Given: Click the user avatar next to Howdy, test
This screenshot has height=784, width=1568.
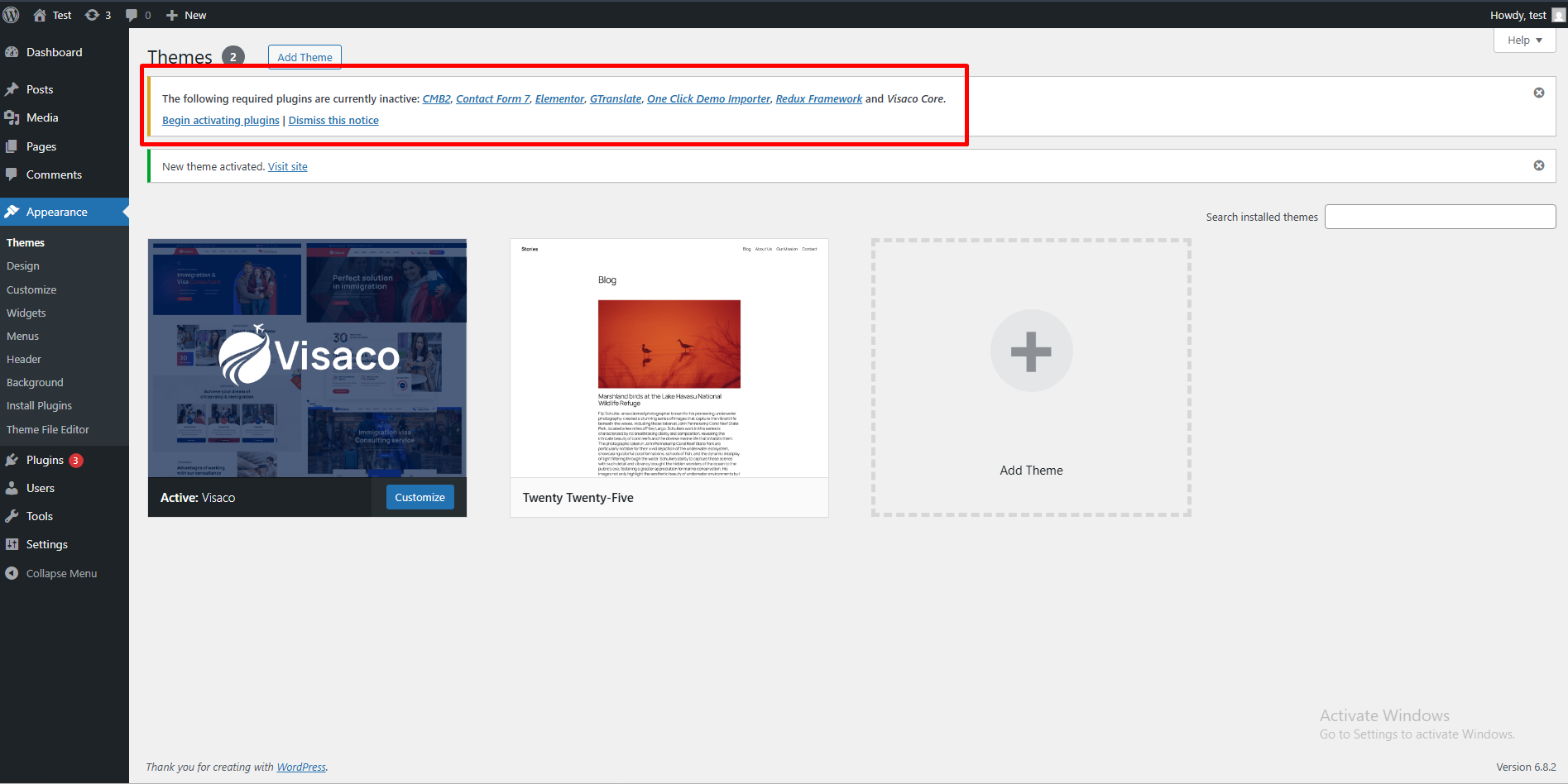Looking at the screenshot, I should [1558, 15].
